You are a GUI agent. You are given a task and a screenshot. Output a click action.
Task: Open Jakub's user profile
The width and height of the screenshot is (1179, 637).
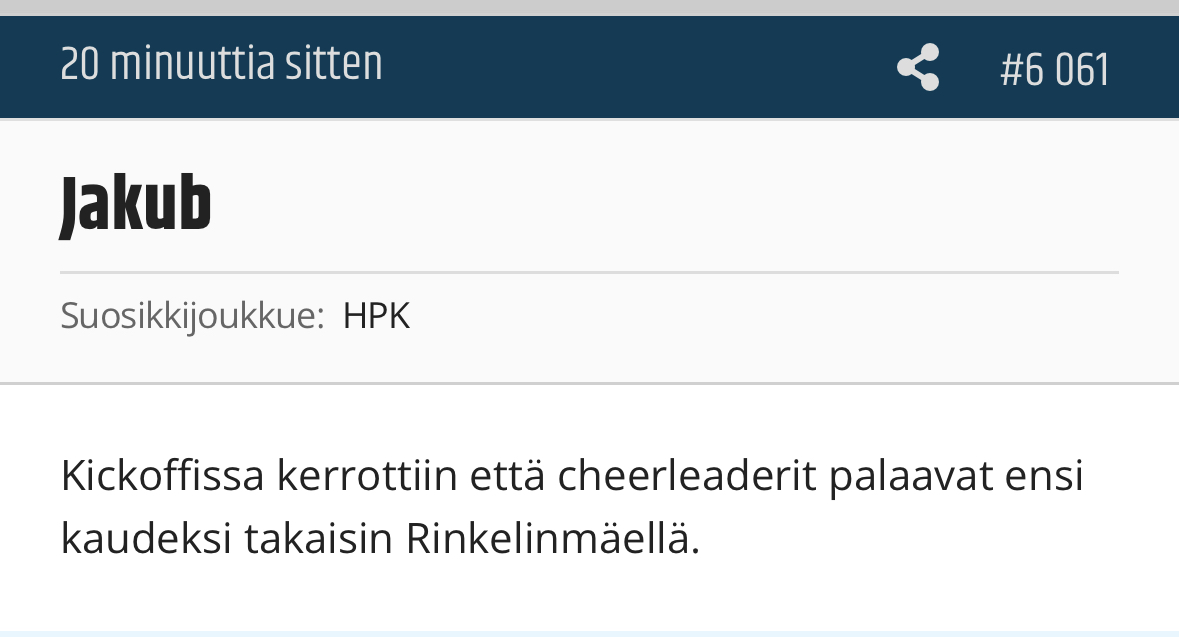[x=136, y=205]
